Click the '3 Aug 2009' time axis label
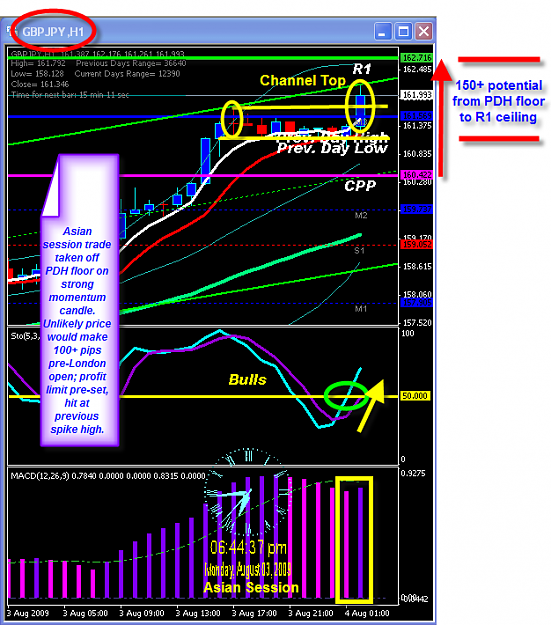This screenshot has width=551, height=625. 28,613
